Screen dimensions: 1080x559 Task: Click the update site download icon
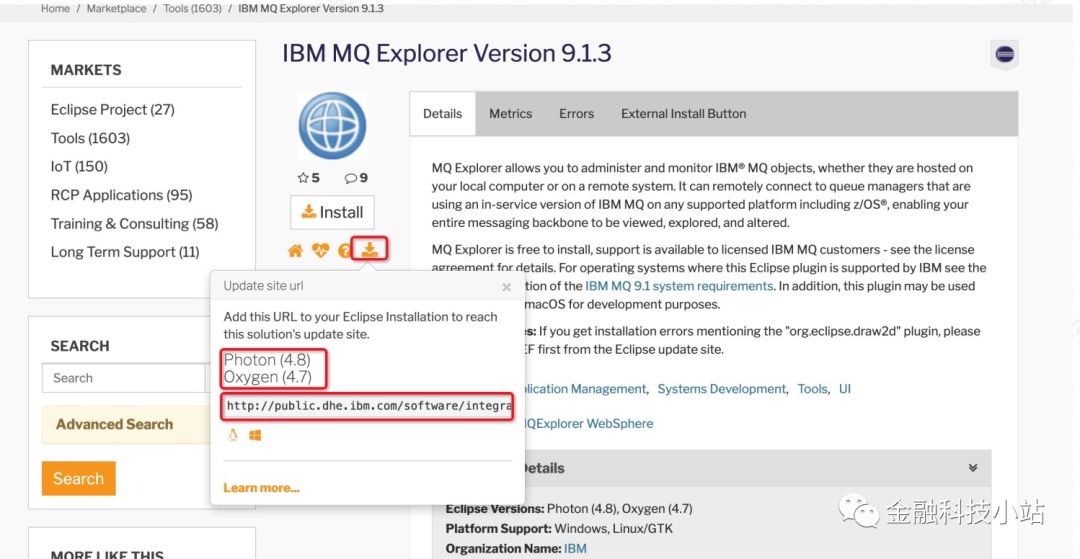tap(370, 250)
